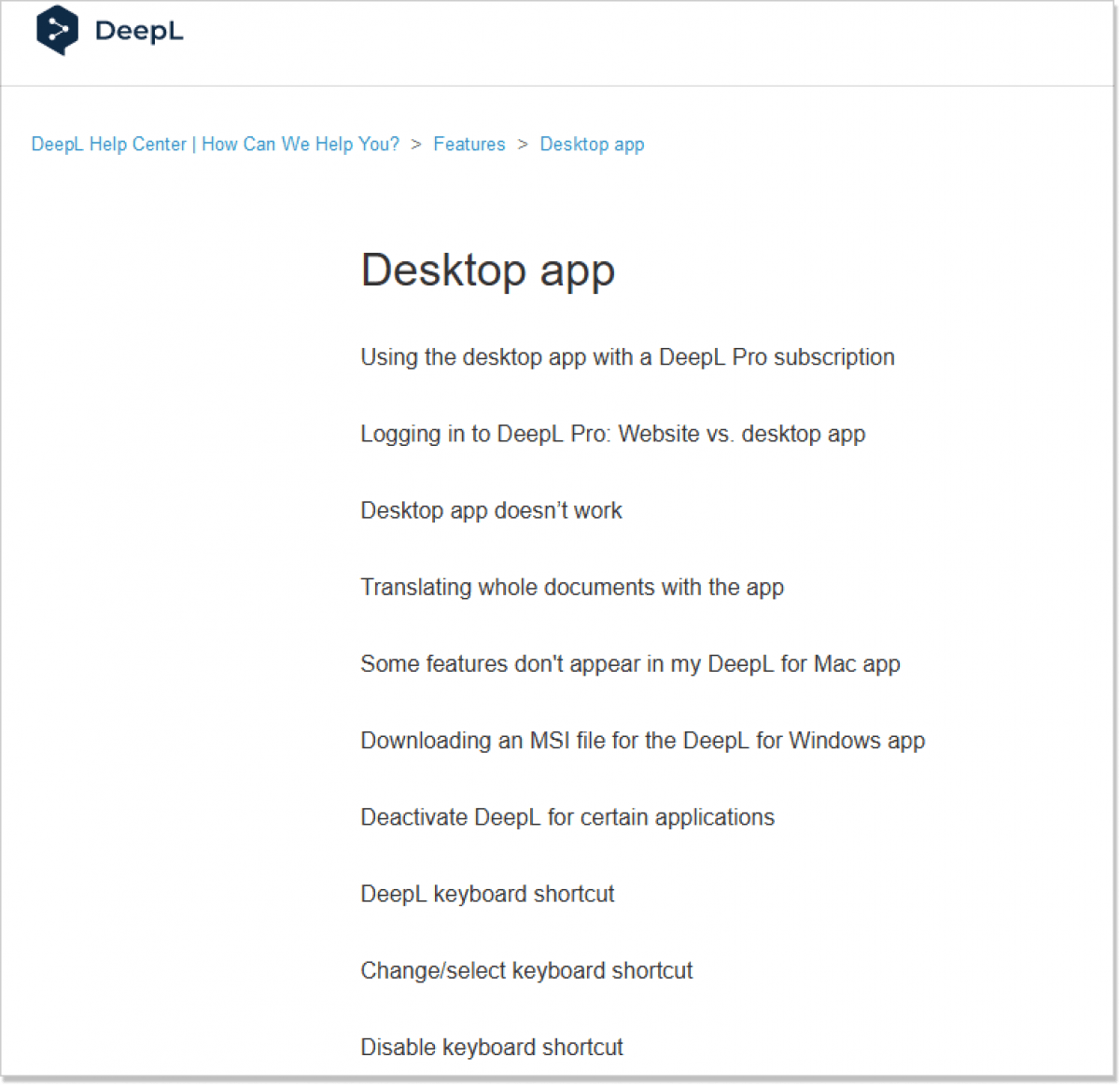Viewport: 1120px width, 1085px height.
Task: Open the DeepL keyboard shortcut article
Action: tap(487, 894)
